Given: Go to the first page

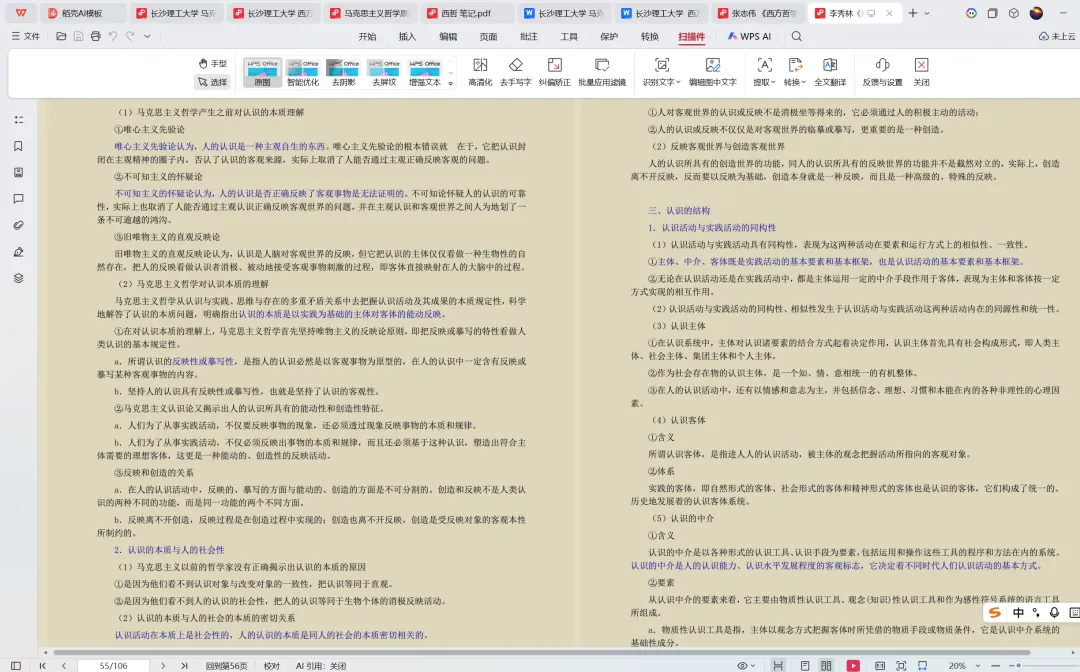Looking at the screenshot, I should 43,666.
